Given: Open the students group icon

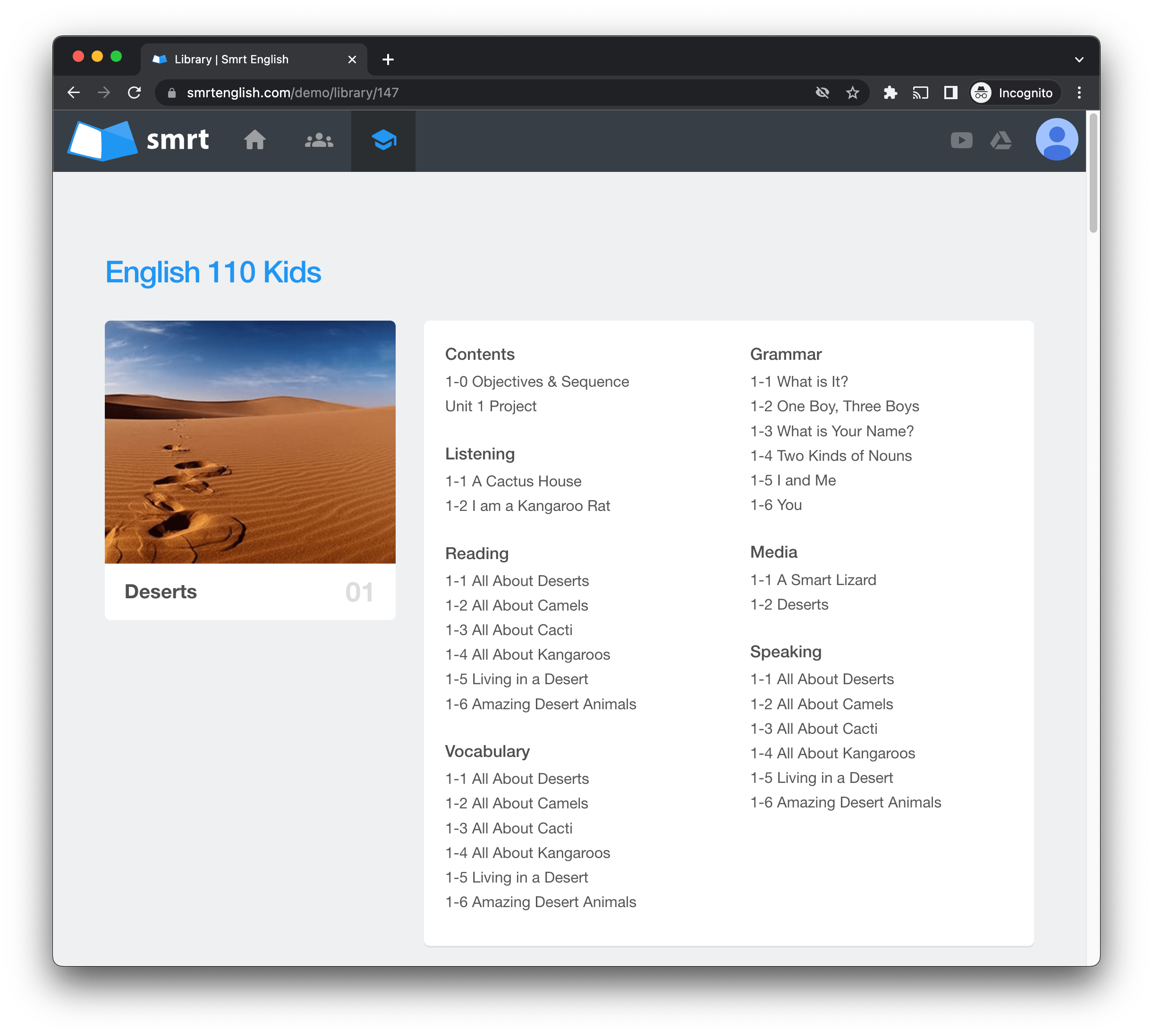Looking at the screenshot, I should [x=319, y=140].
